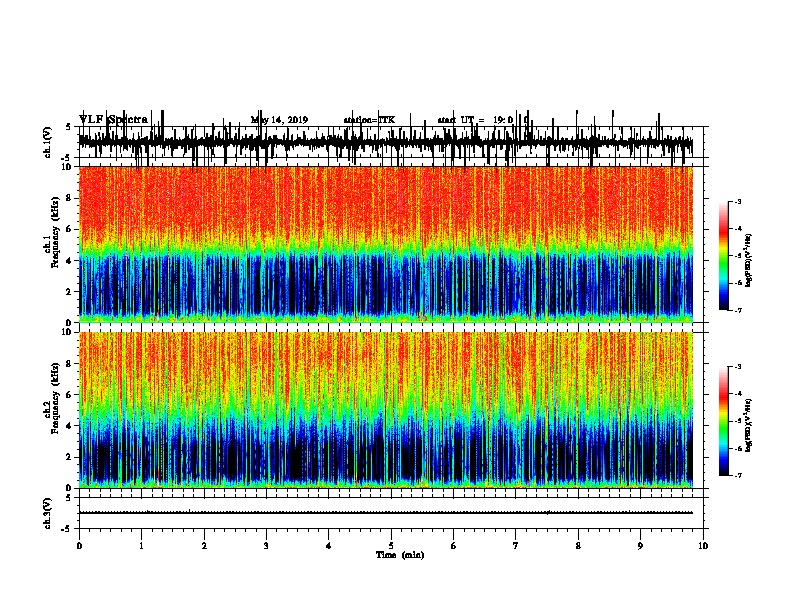Select the ch.1 color bar log(PSD) label

pyautogui.click(x=748, y=260)
